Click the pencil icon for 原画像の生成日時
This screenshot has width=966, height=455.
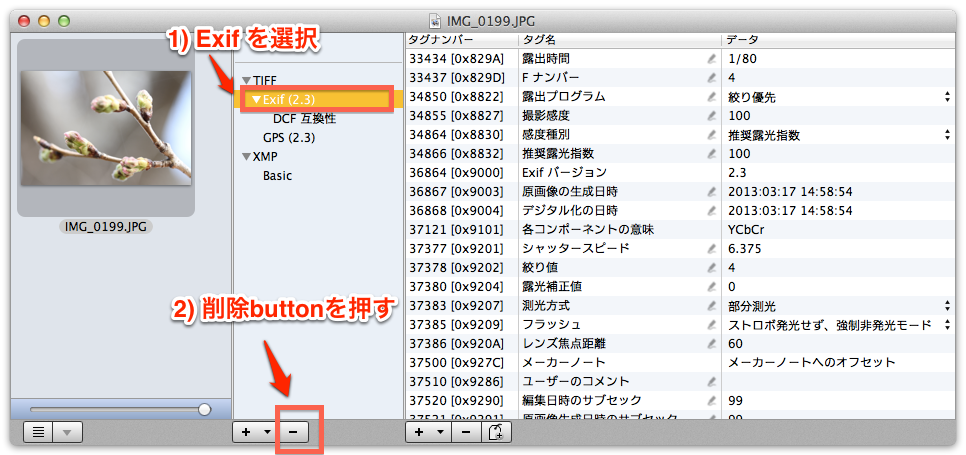coord(712,192)
